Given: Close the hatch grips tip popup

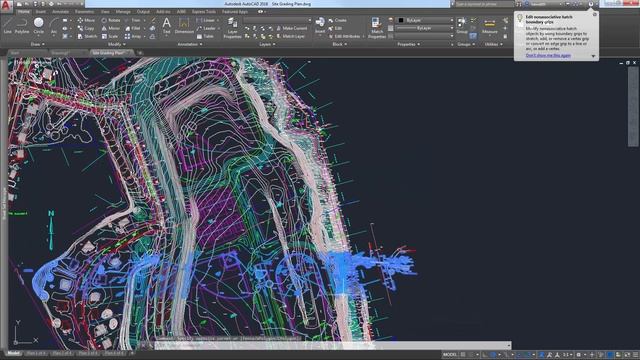Looking at the screenshot, I should (595, 14).
